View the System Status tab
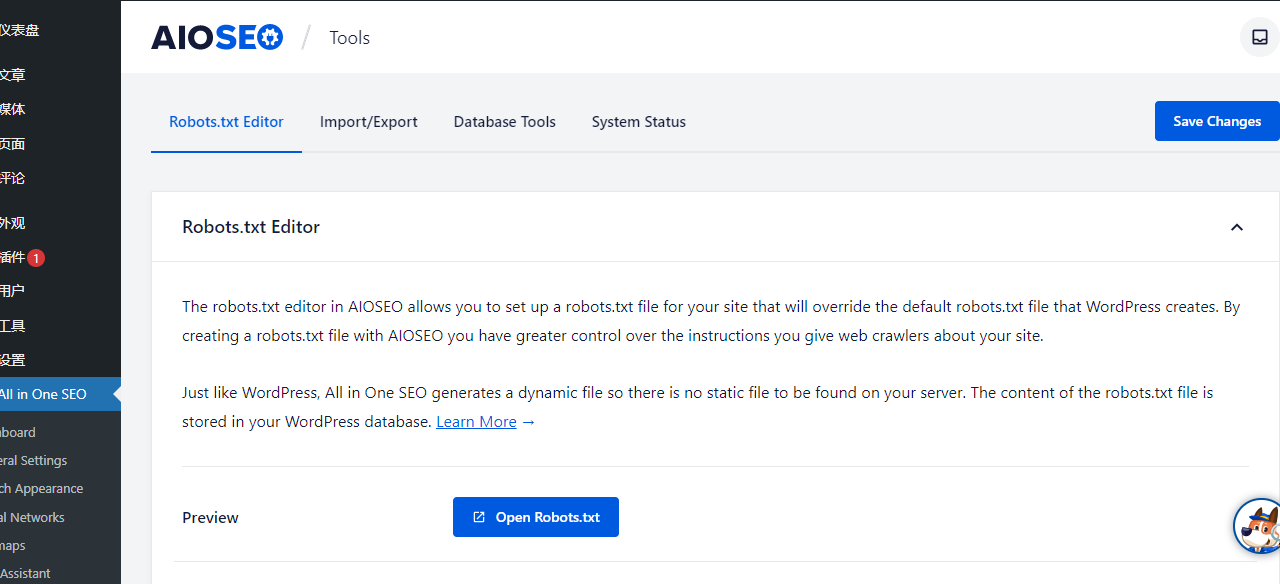Screen dimensions: 1280x584 coord(638,121)
